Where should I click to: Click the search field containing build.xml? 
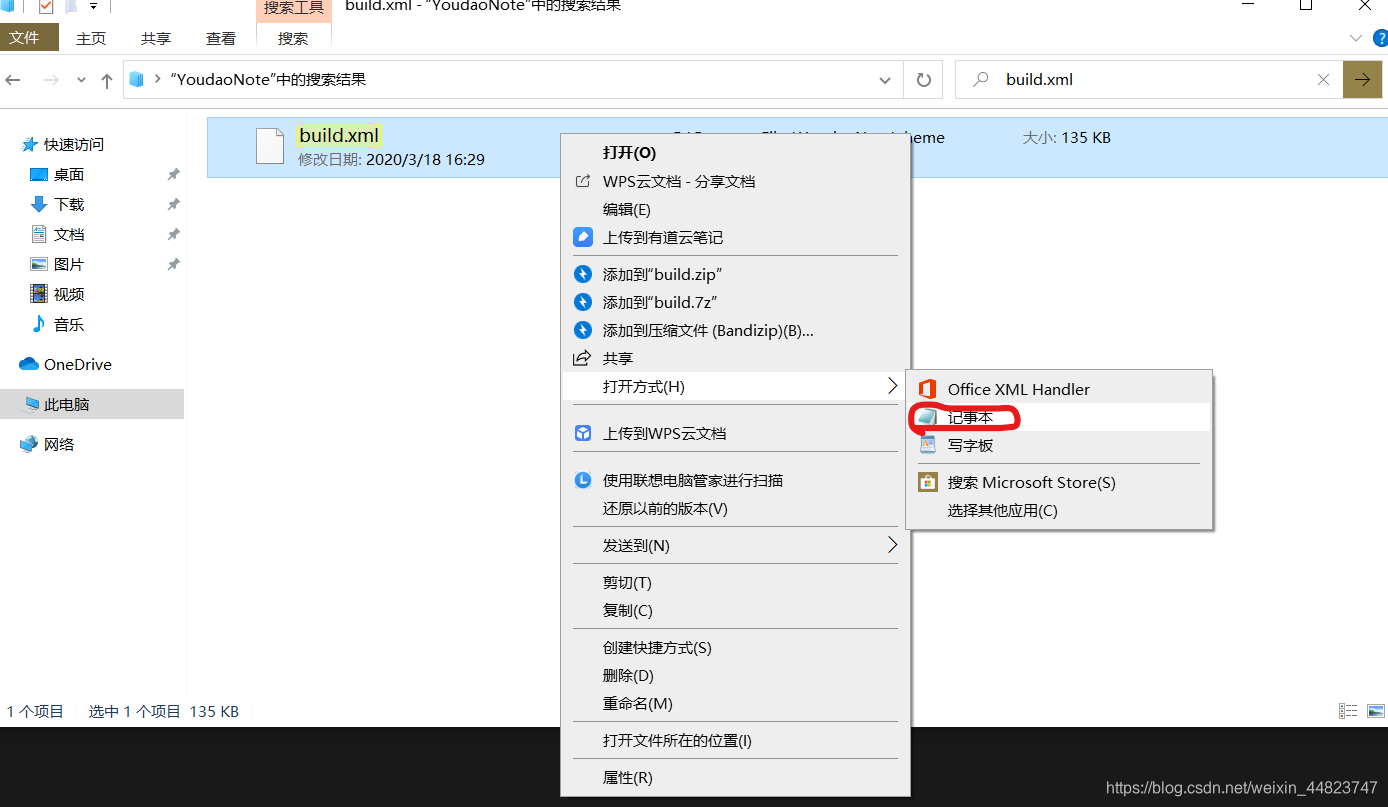(x=1150, y=80)
